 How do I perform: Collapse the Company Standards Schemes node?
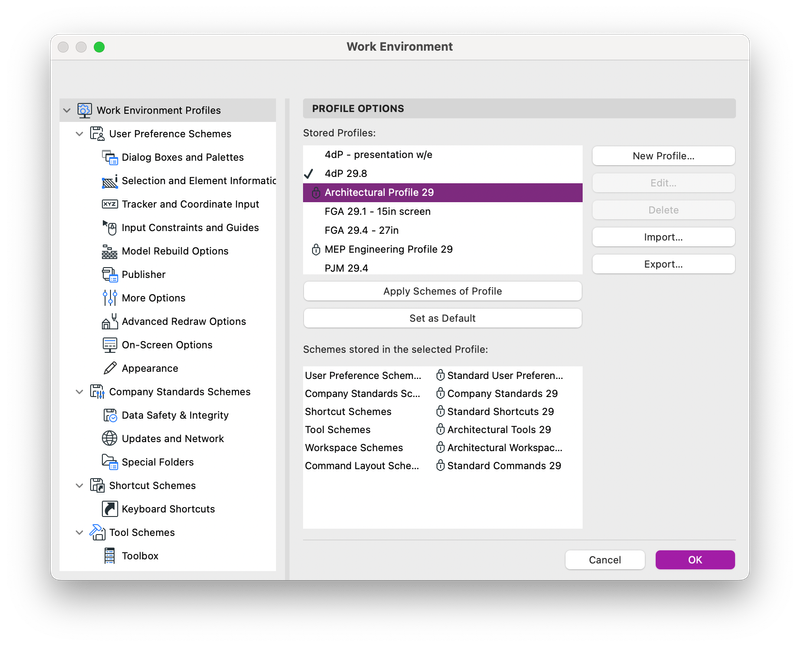click(79, 392)
